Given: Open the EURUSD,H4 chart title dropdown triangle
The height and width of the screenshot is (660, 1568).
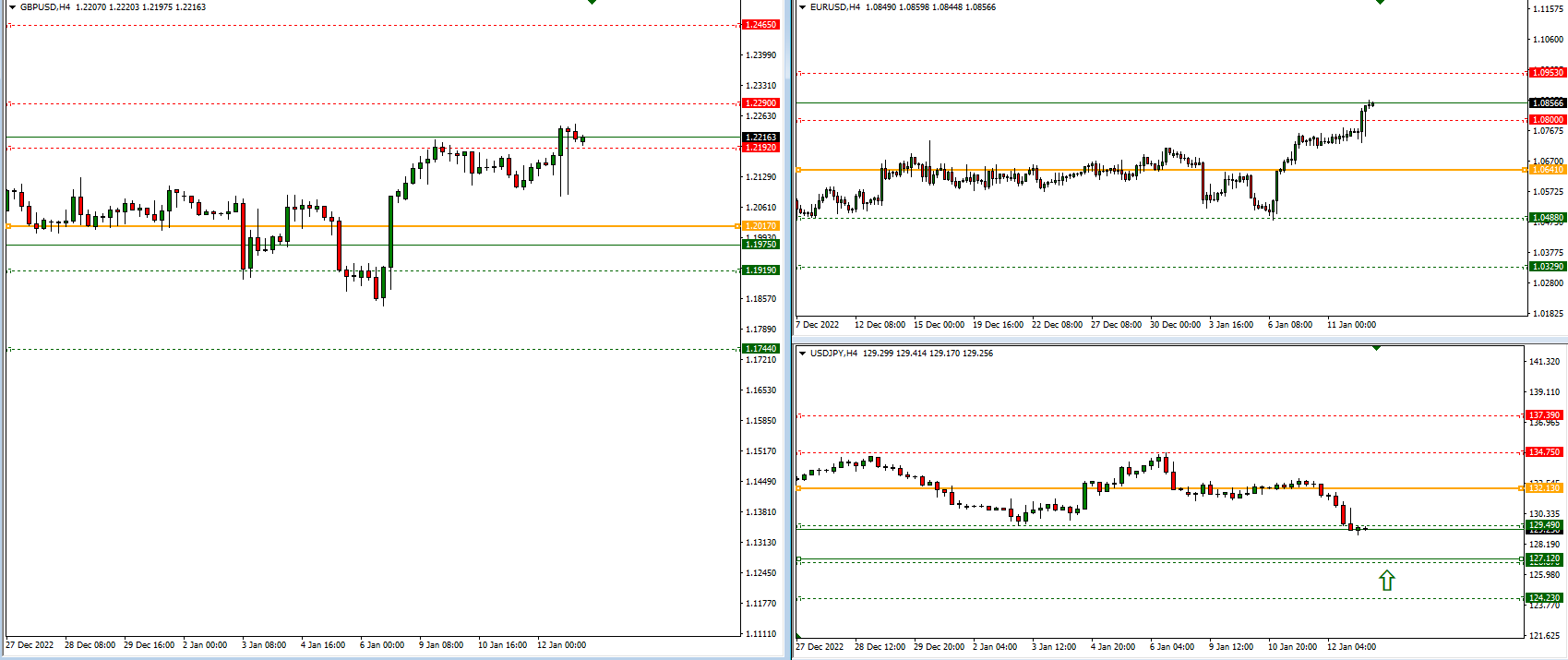Looking at the screenshot, I should click(803, 7).
